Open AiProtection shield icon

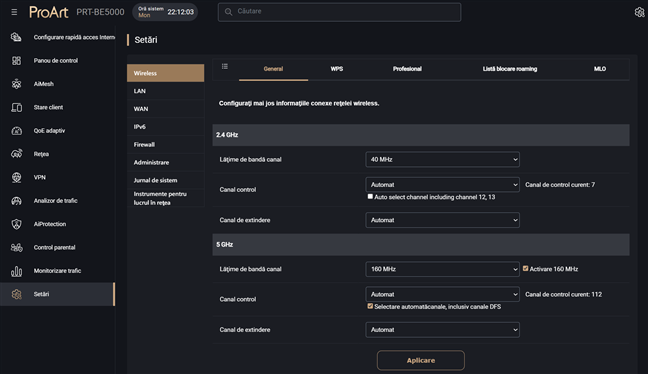coord(16,224)
